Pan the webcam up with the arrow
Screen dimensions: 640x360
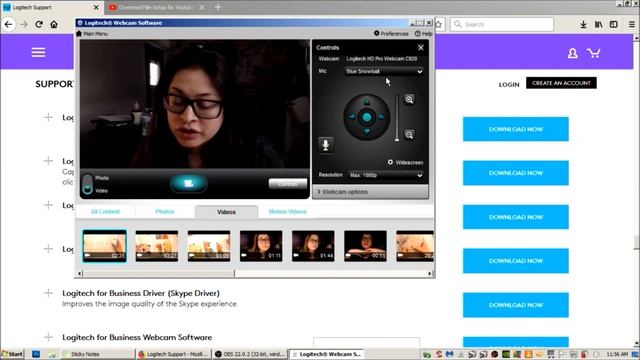(x=367, y=101)
